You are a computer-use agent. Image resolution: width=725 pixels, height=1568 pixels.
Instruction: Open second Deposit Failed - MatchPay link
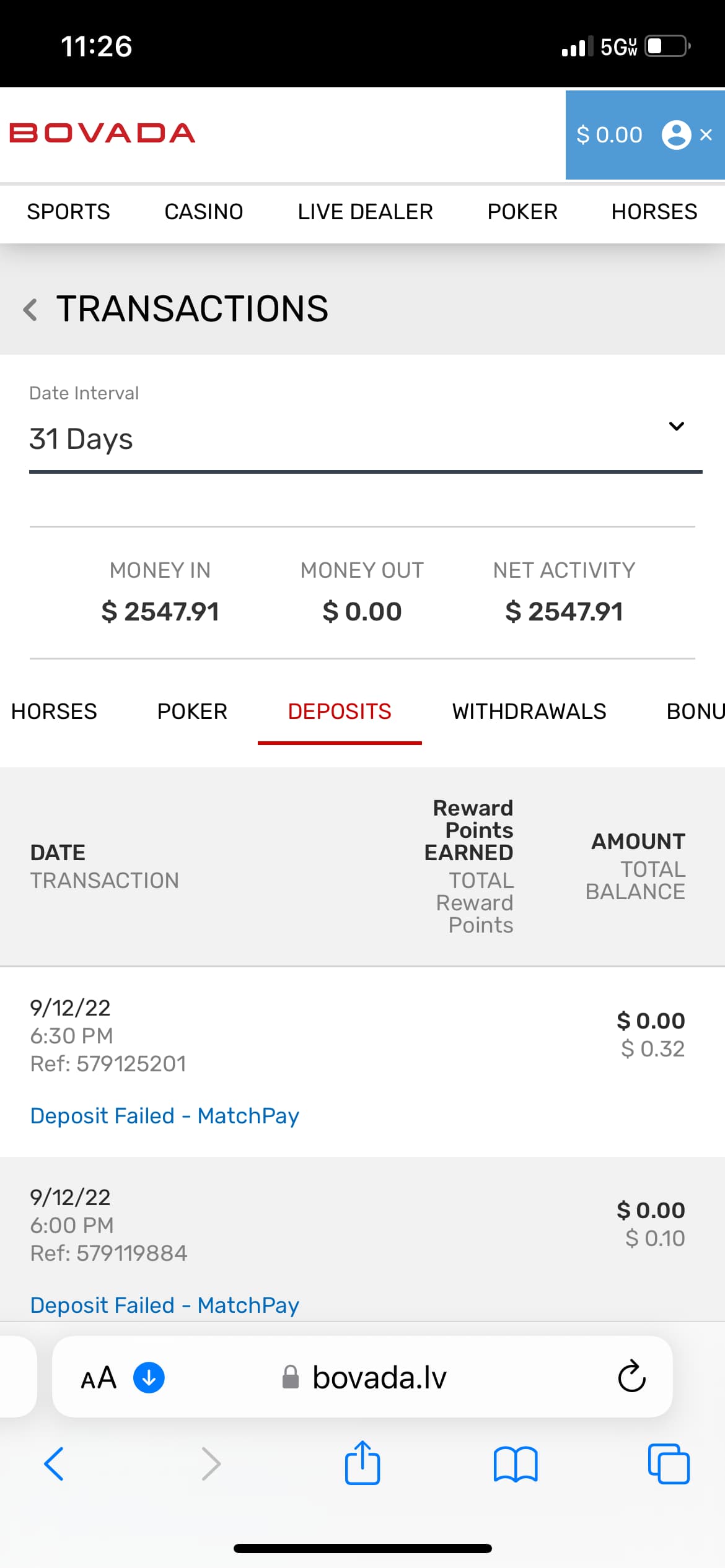(165, 1305)
